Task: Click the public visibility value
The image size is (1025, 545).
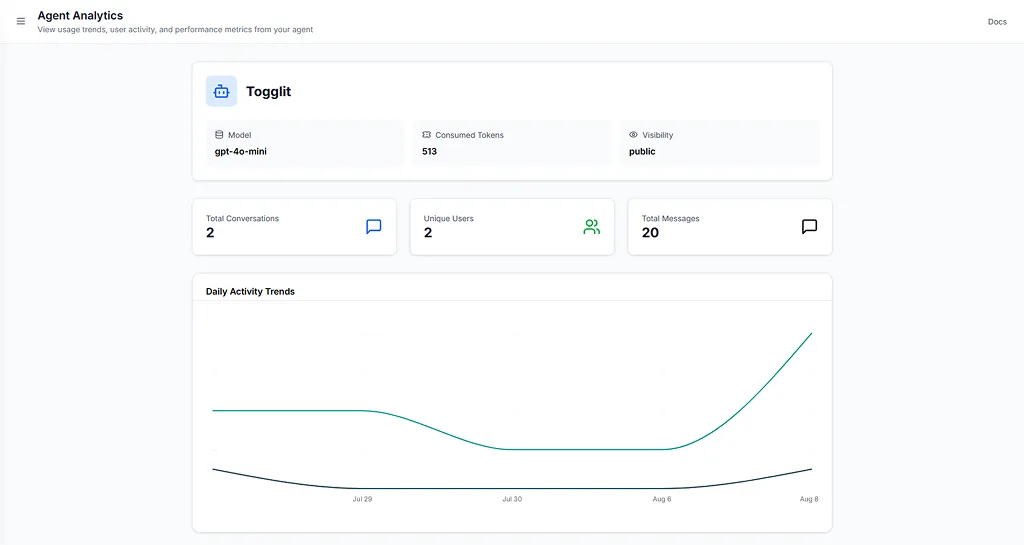Action: [x=642, y=152]
